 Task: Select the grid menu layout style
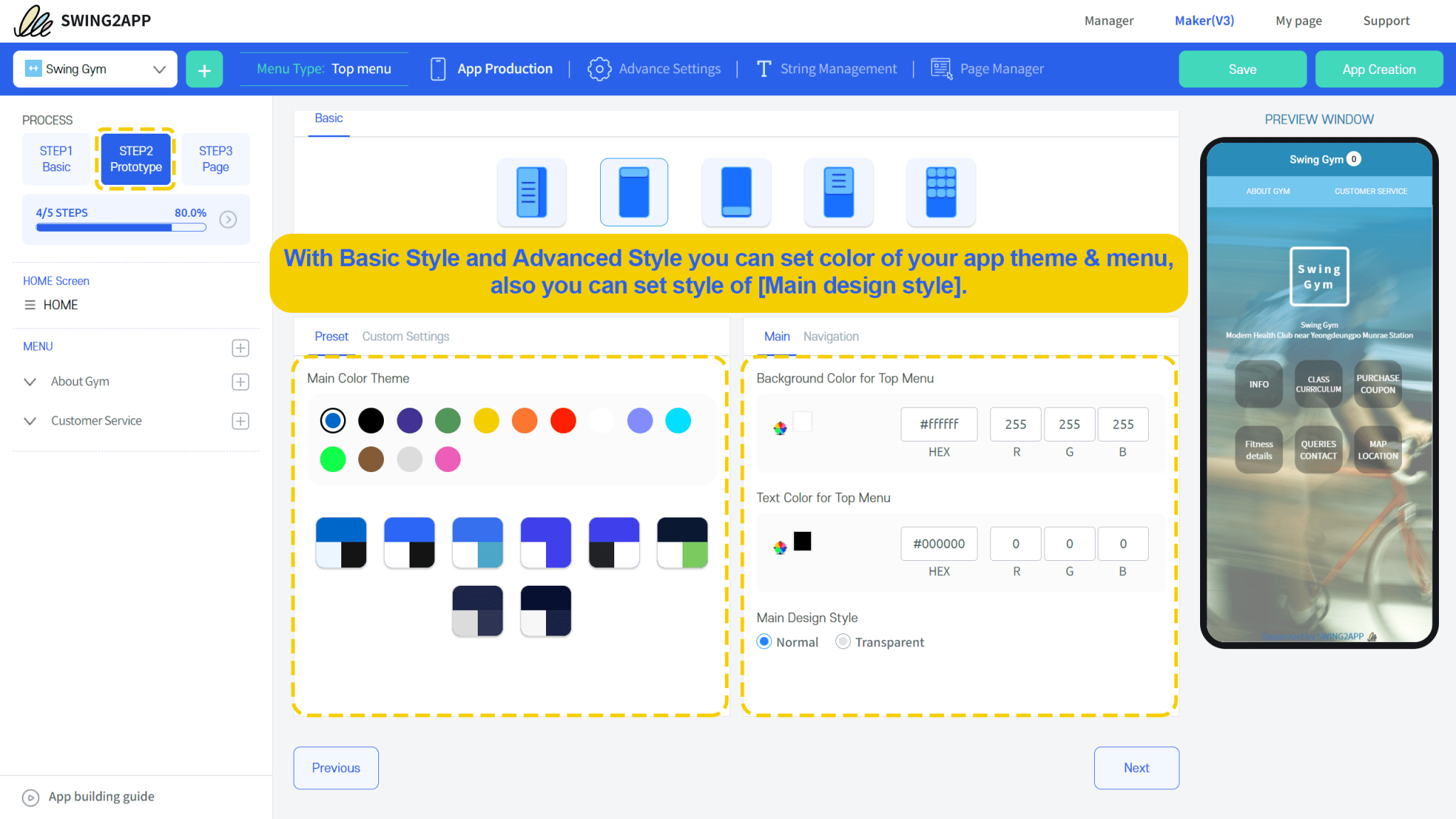click(x=941, y=192)
